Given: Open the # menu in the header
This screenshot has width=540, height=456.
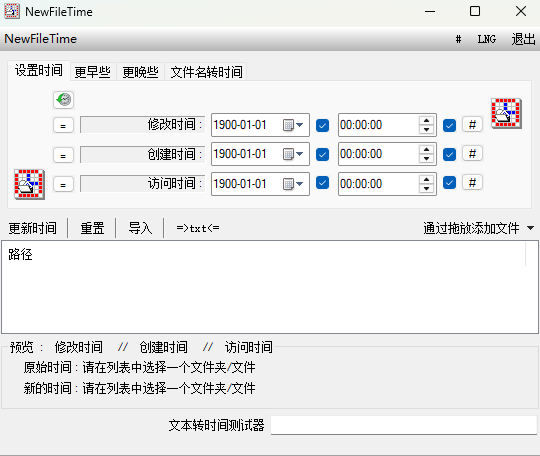Looking at the screenshot, I should click(458, 39).
